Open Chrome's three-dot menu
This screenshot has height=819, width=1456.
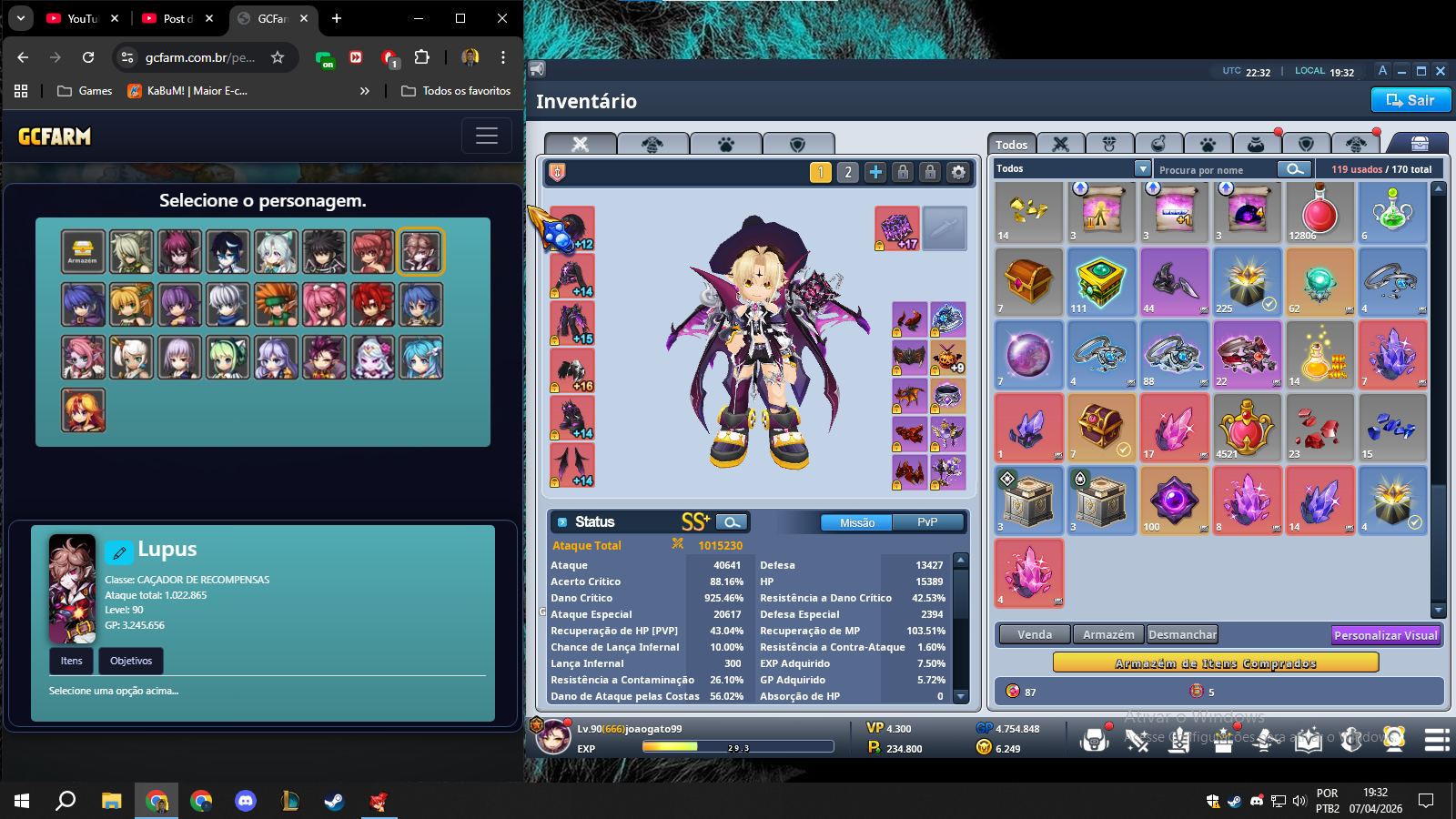503,57
